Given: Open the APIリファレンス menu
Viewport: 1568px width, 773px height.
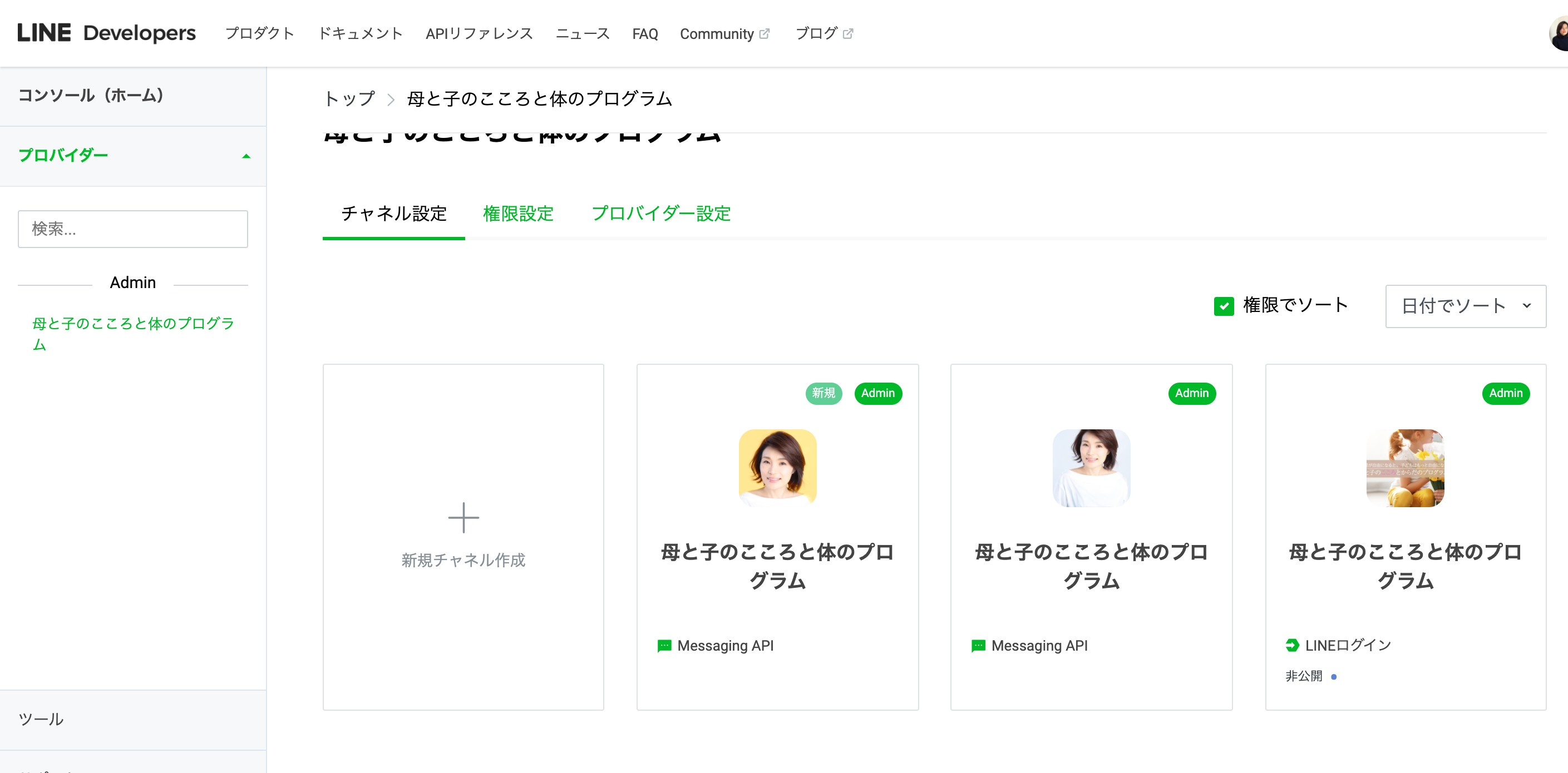Looking at the screenshot, I should coord(479,33).
